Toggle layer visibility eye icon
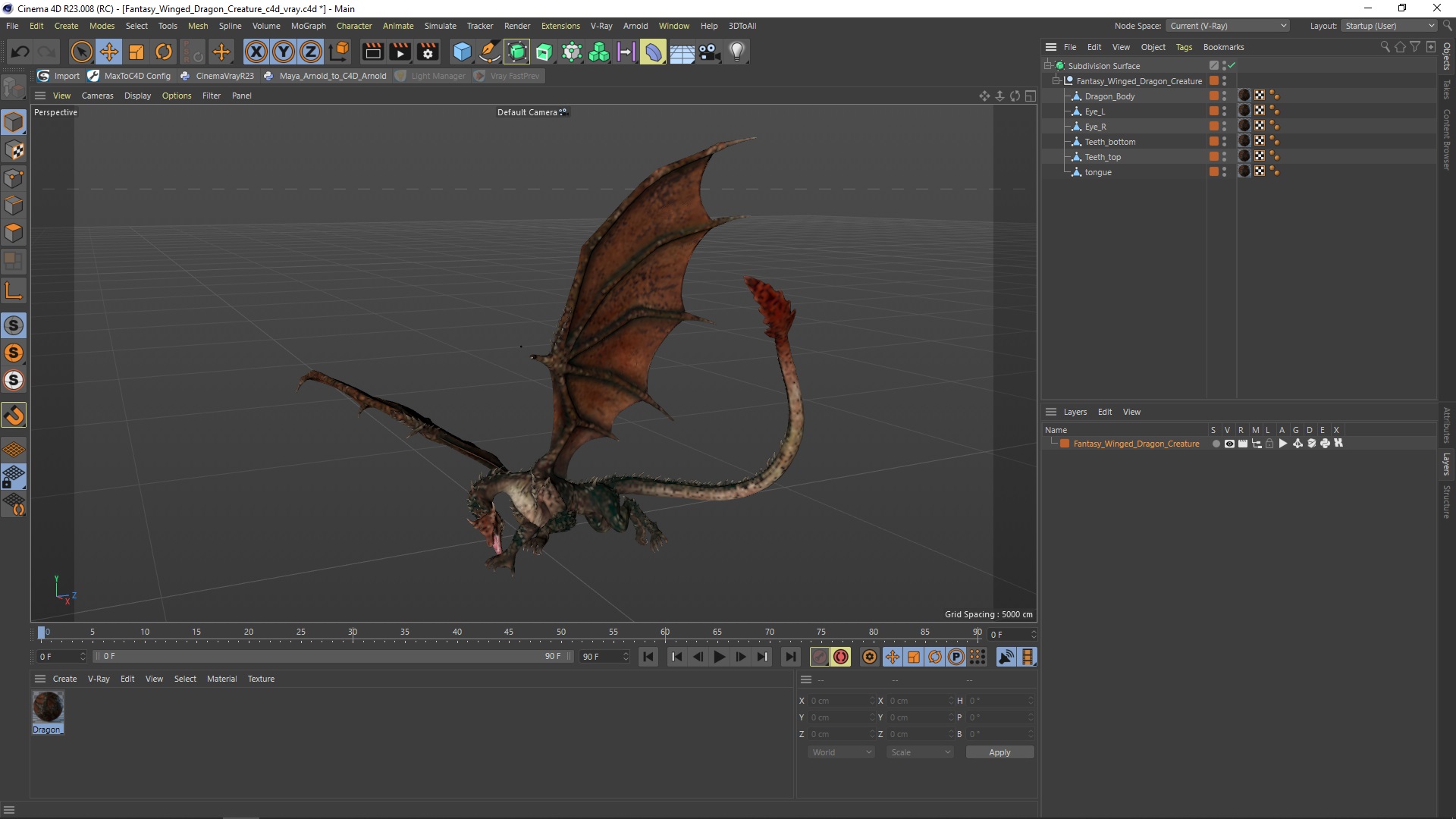Screen dimensions: 1456x819 (1229, 444)
